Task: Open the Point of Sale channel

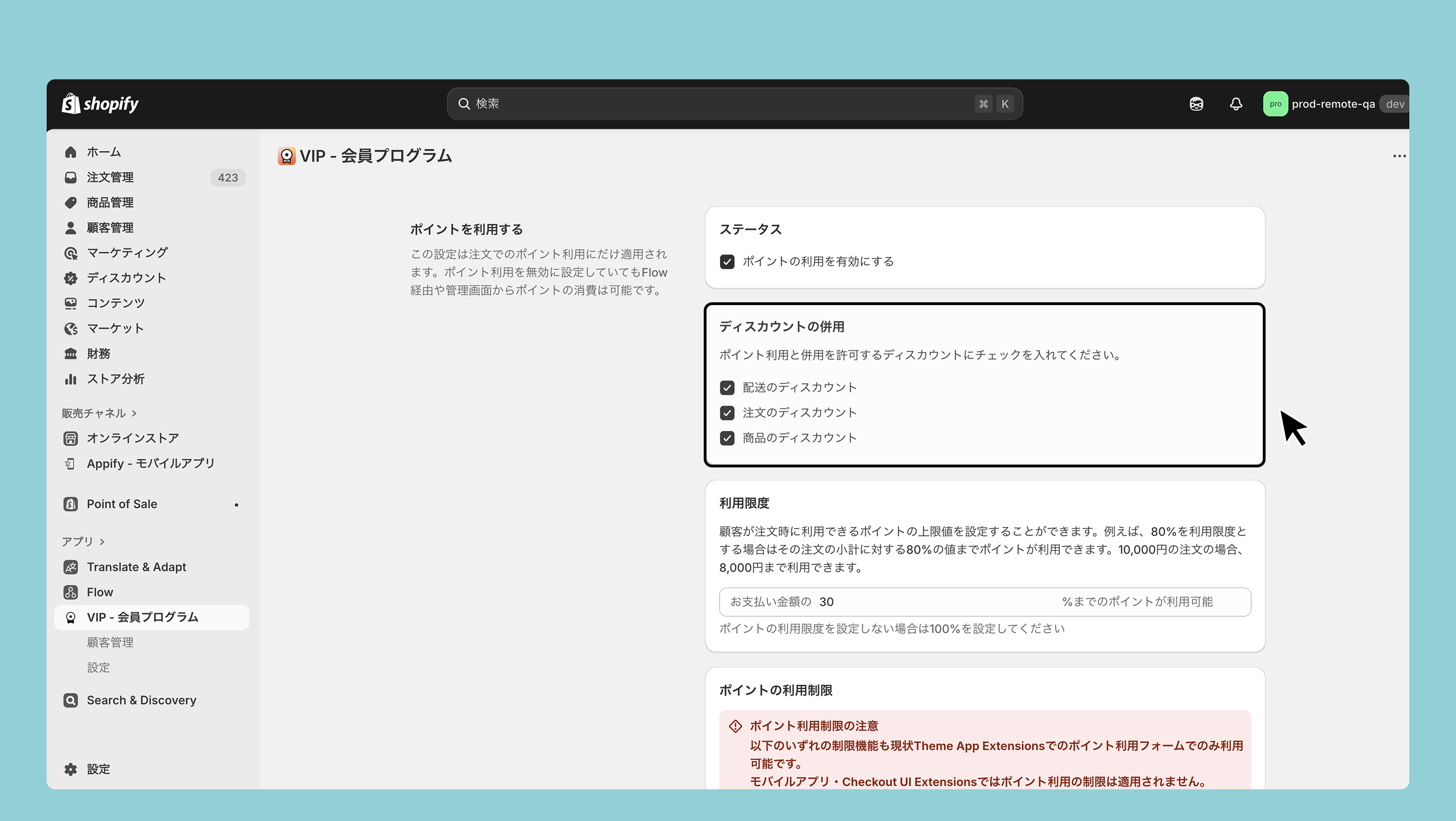Action: click(121, 504)
